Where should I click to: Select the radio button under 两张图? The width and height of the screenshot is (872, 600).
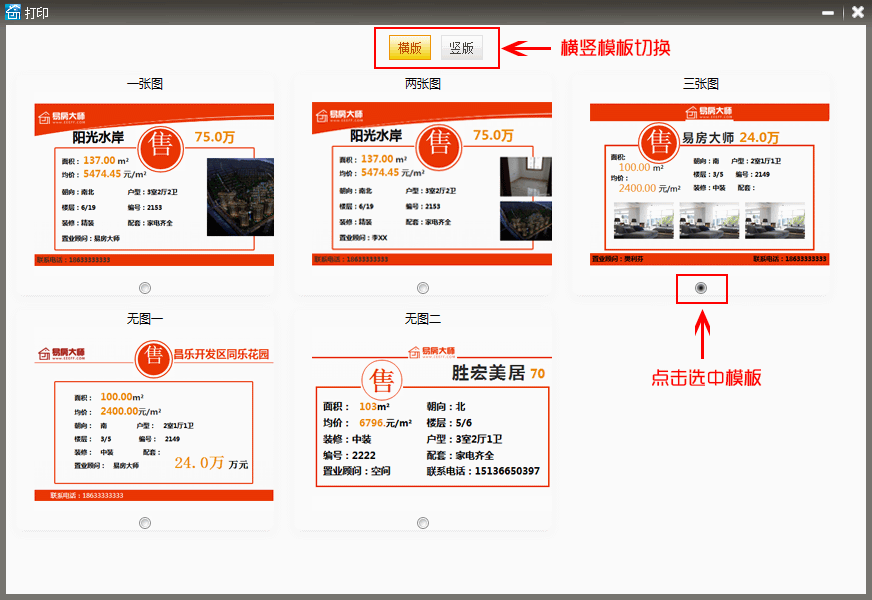pyautogui.click(x=423, y=288)
